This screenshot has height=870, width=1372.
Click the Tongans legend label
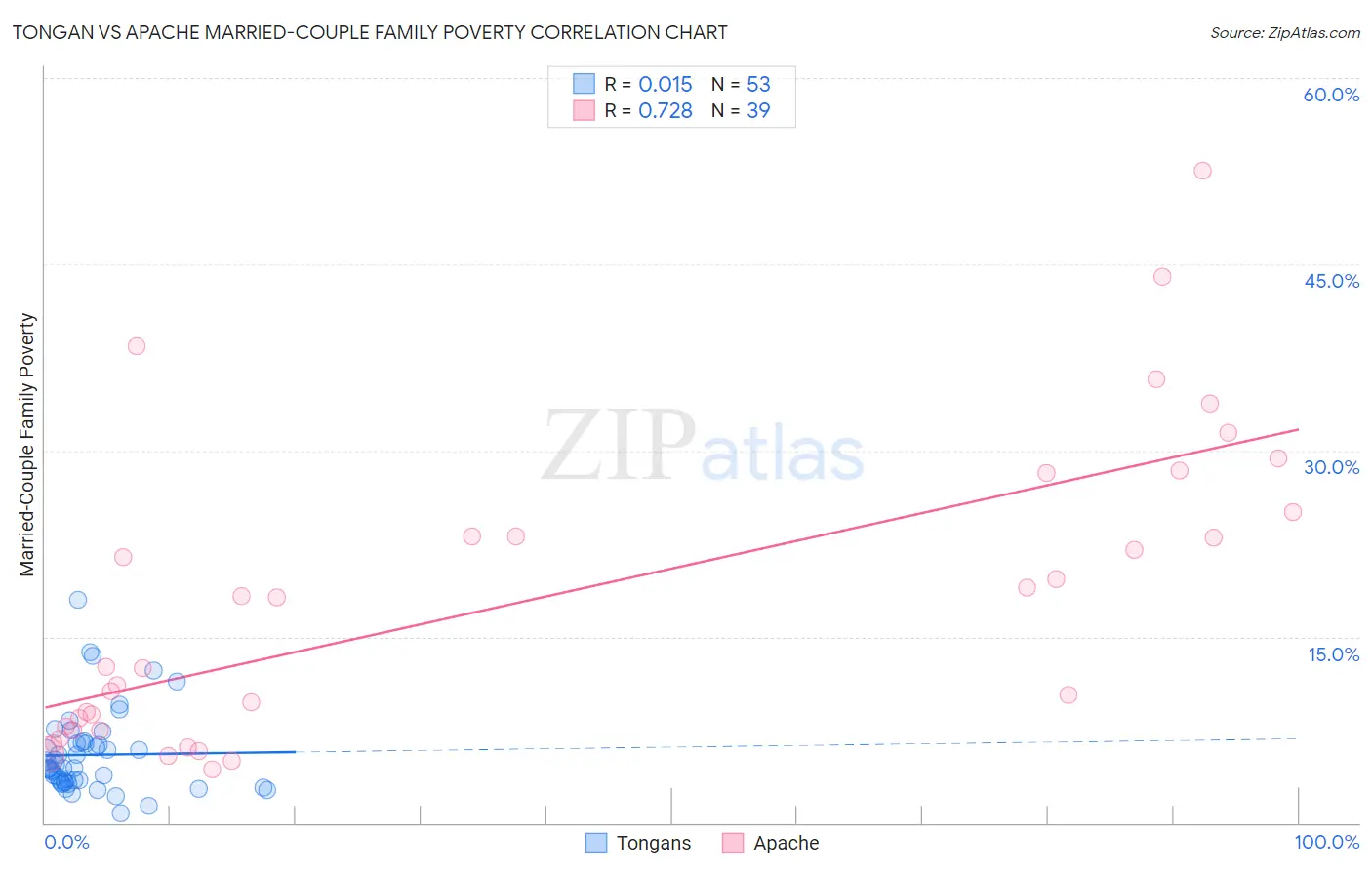(x=654, y=843)
